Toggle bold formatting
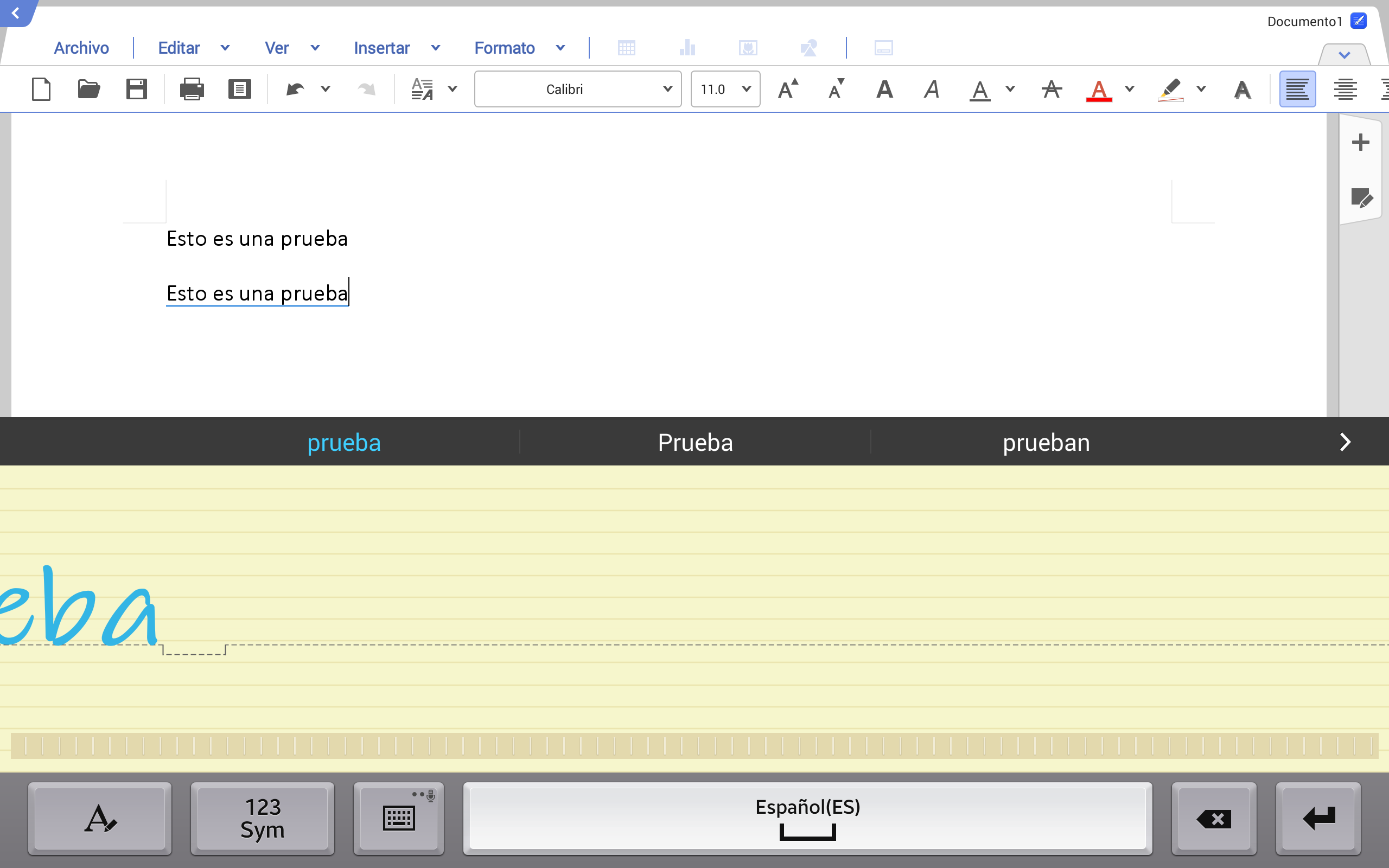 (884, 89)
